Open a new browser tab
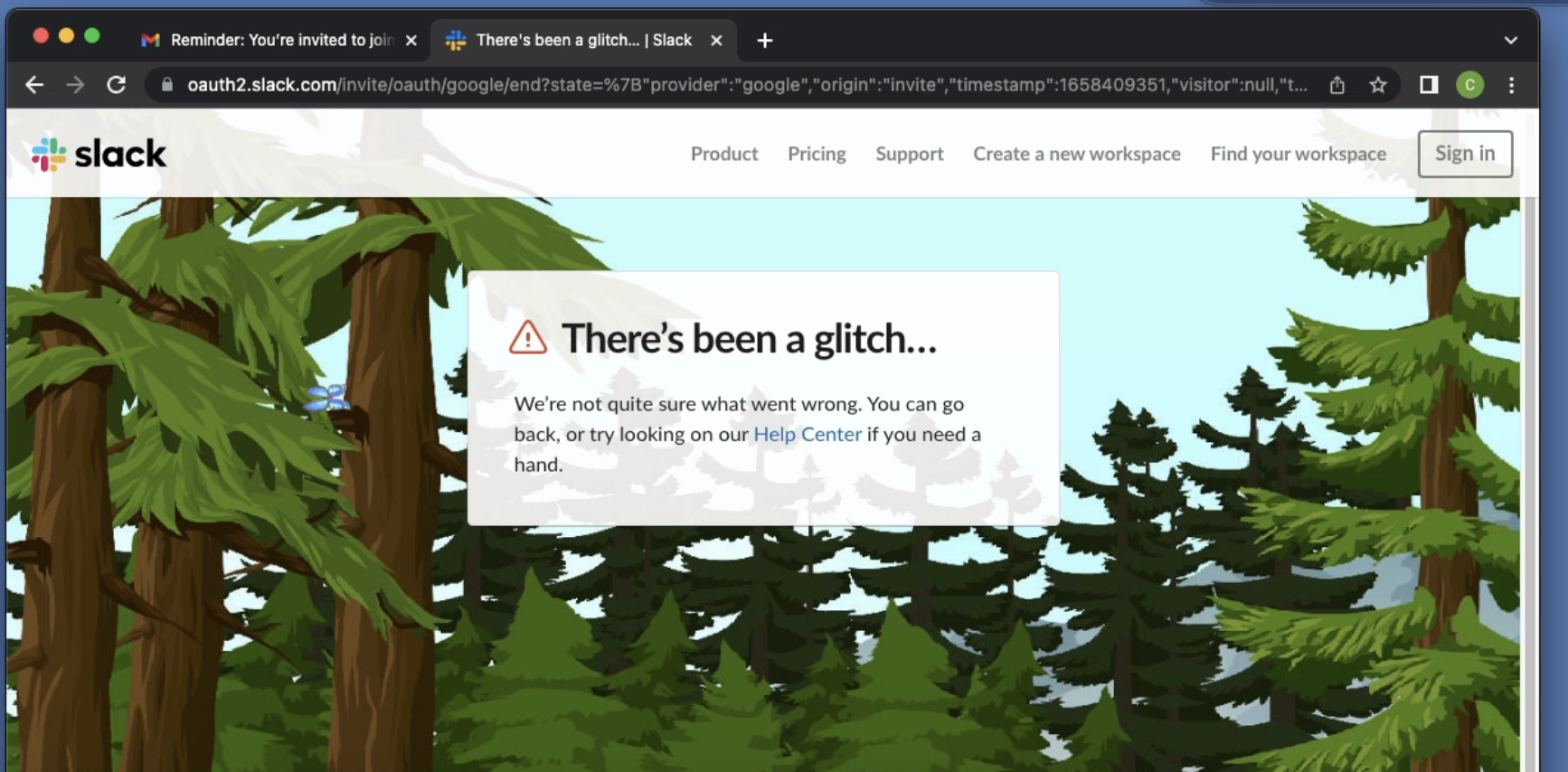This screenshot has width=1568, height=772. pos(765,40)
